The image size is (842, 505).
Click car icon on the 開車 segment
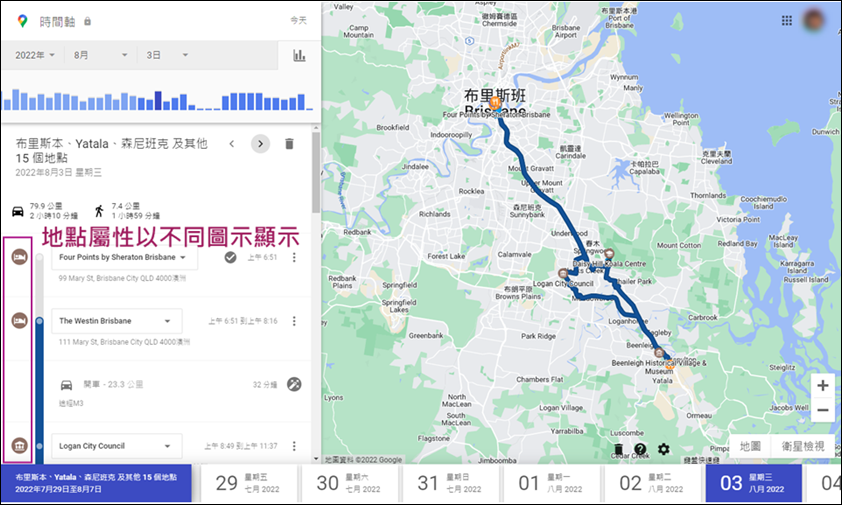point(66,385)
